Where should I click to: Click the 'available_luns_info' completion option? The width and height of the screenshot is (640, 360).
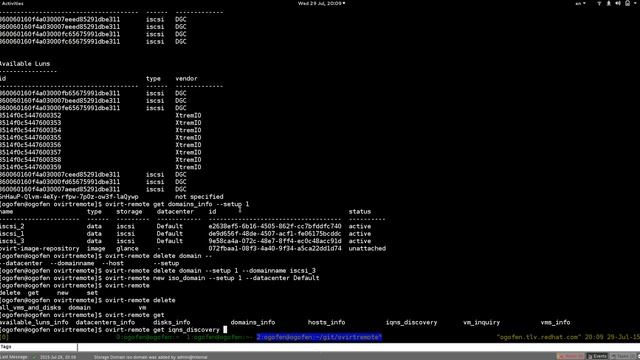pyautogui.click(x=34, y=322)
